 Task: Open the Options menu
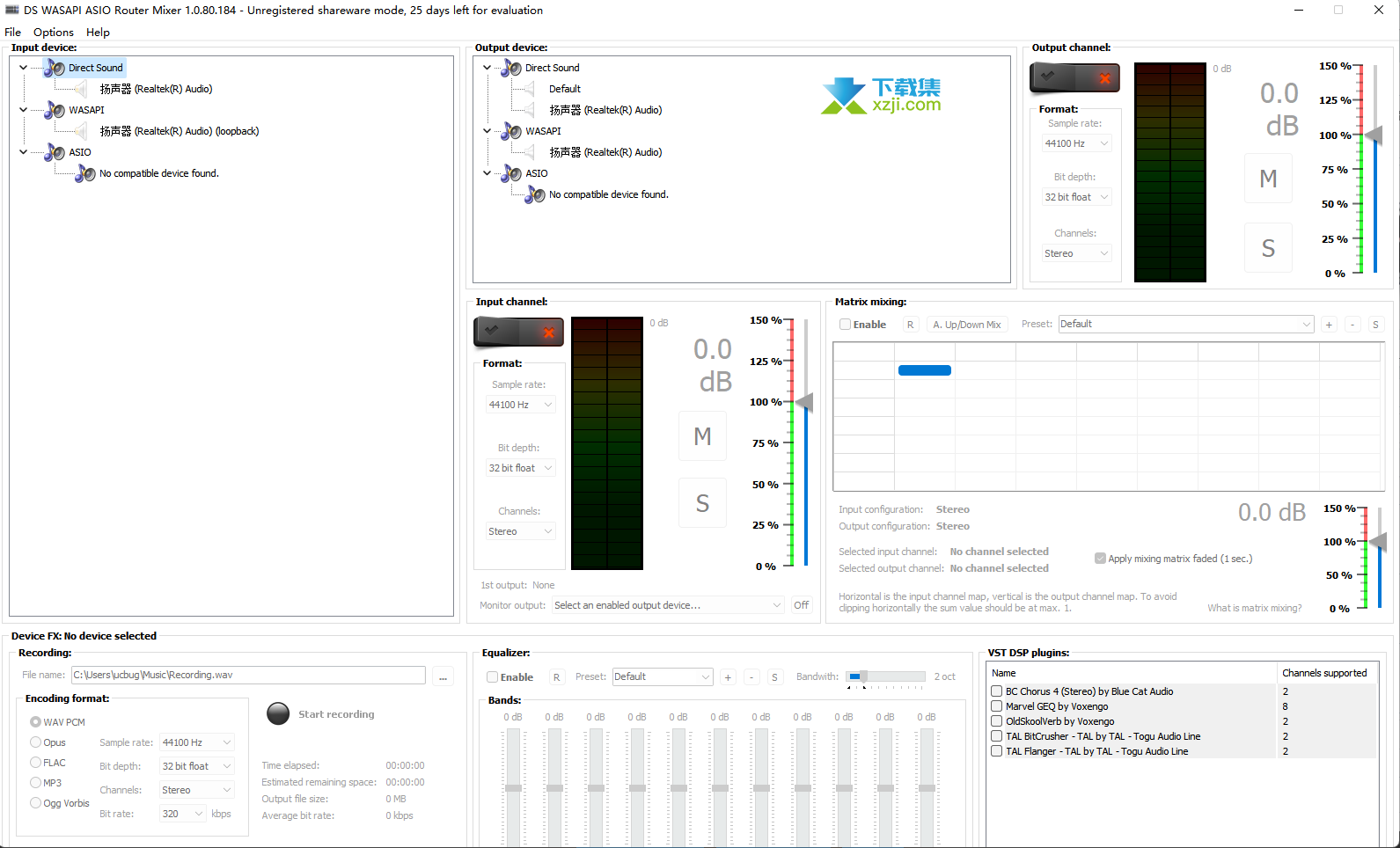(54, 33)
